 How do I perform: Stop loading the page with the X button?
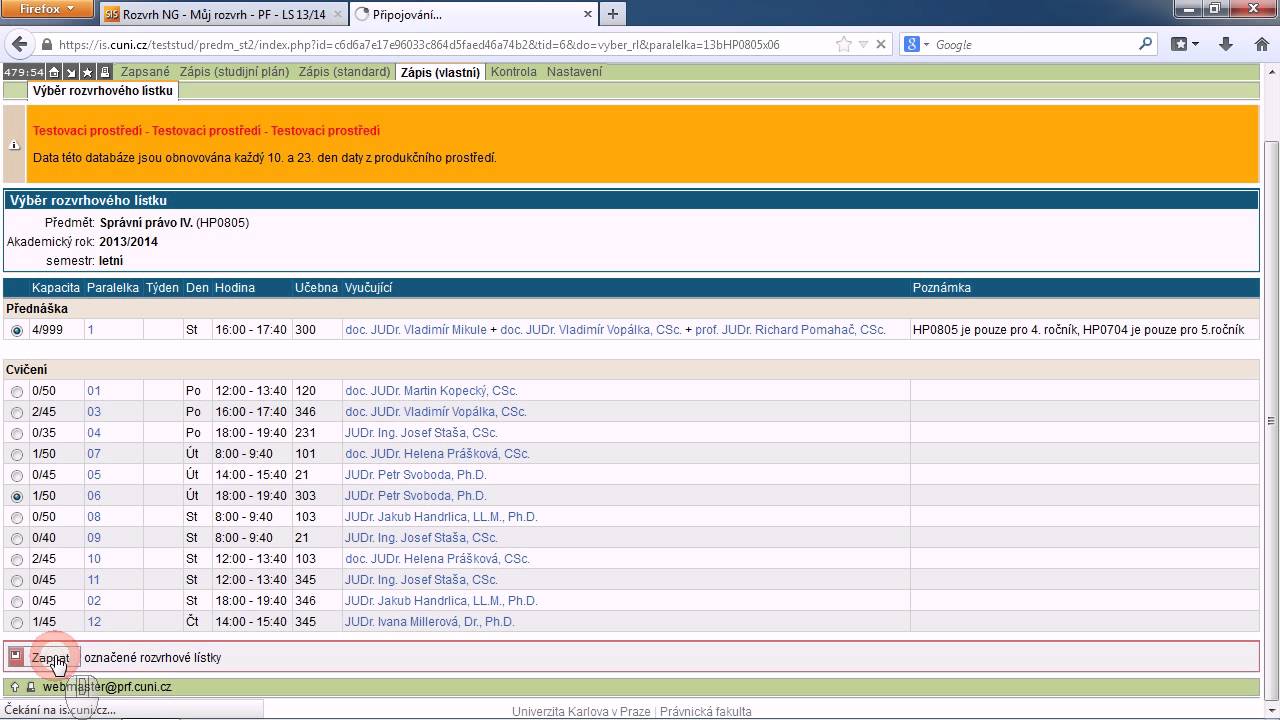881,44
